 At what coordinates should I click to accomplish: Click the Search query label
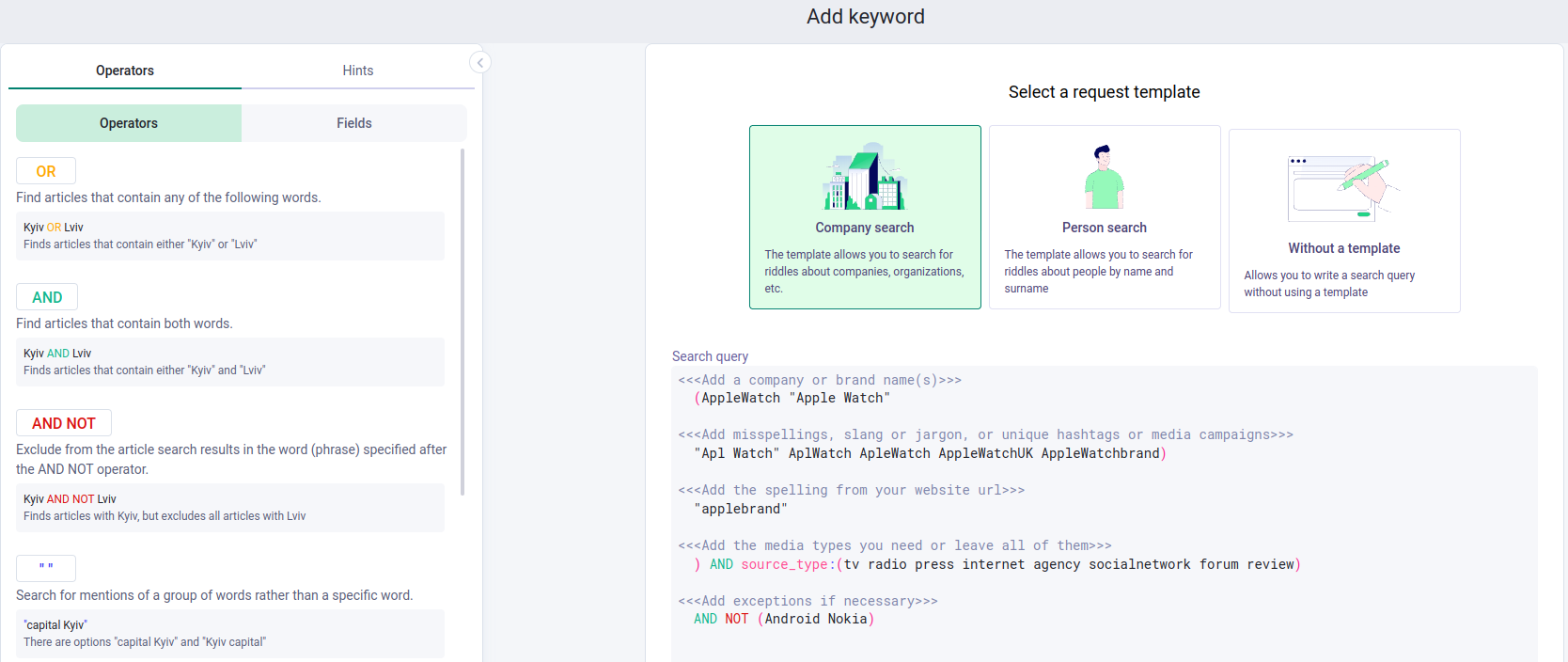[710, 356]
